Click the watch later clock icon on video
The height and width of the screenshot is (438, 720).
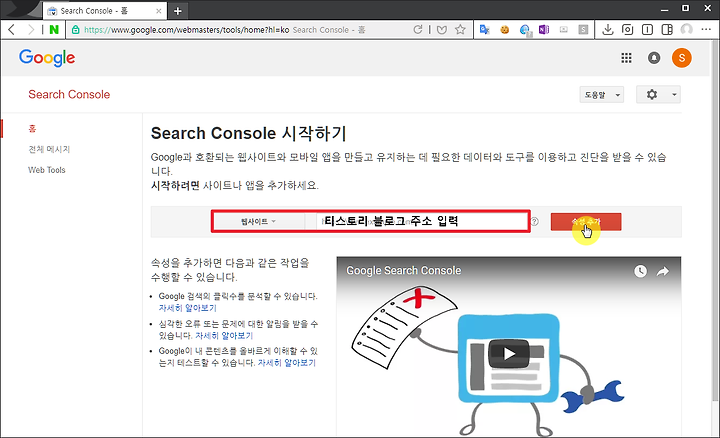click(640, 271)
